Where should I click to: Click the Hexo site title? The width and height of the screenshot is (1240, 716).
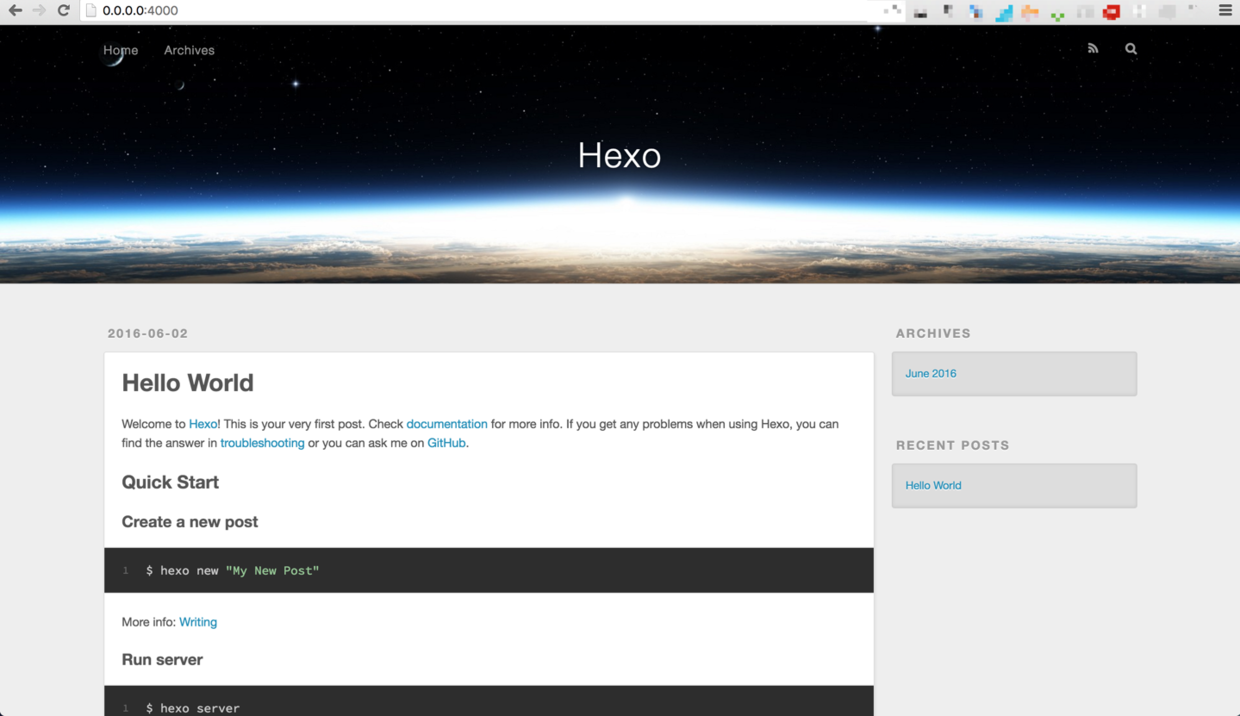(x=619, y=155)
